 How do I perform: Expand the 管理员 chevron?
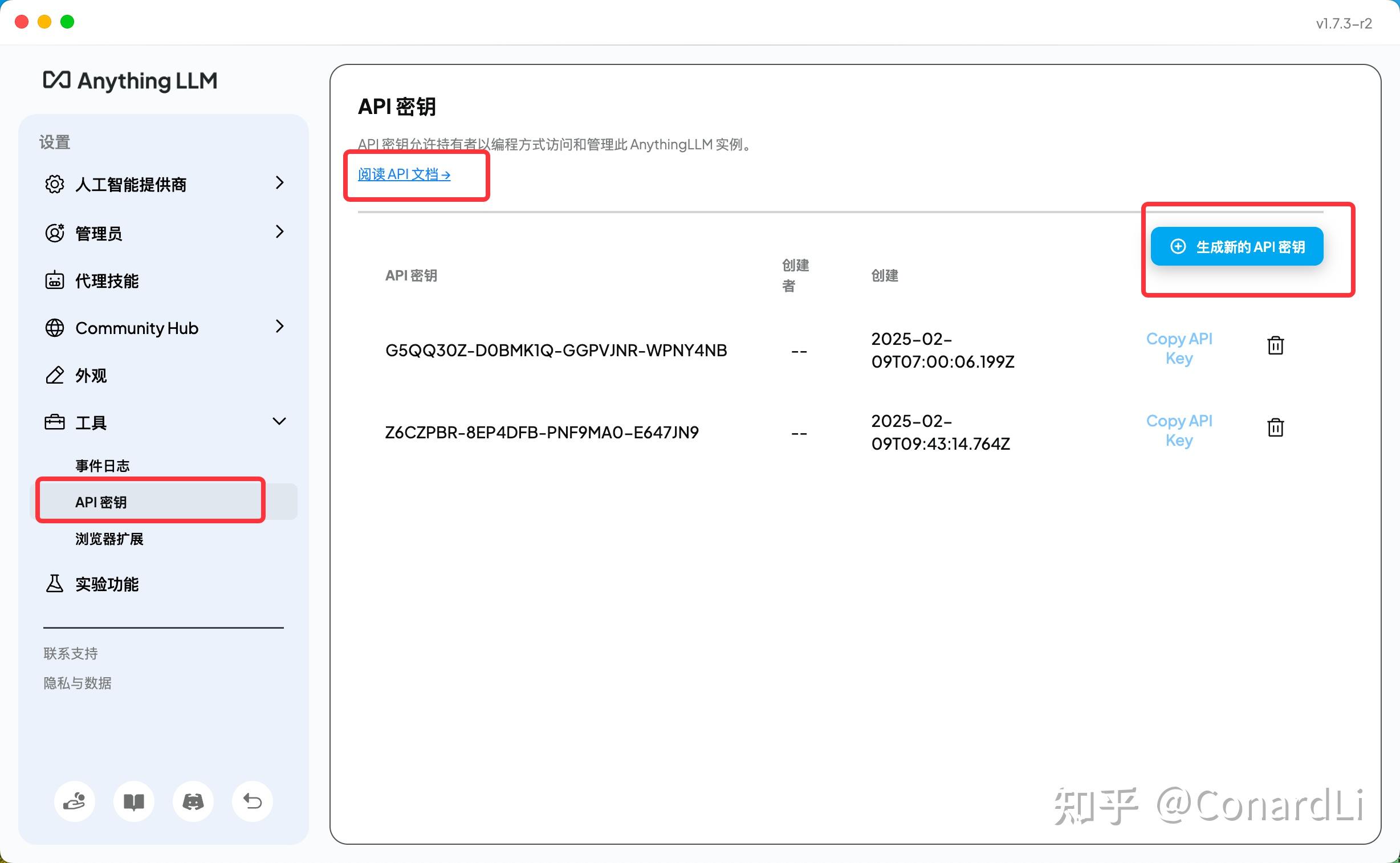coord(279,232)
